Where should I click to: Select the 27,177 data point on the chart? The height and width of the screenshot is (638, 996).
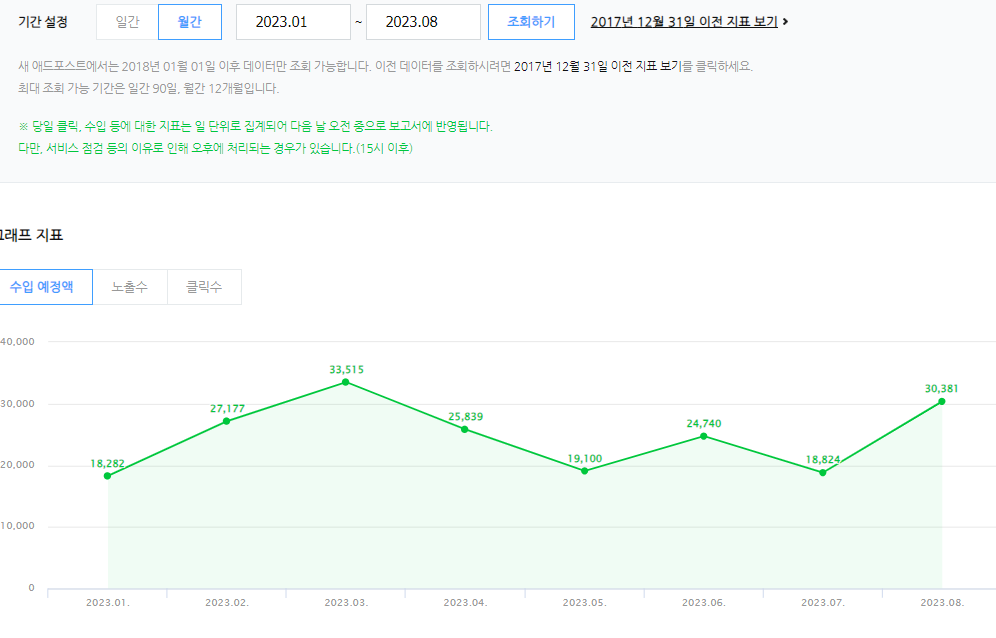[226, 421]
